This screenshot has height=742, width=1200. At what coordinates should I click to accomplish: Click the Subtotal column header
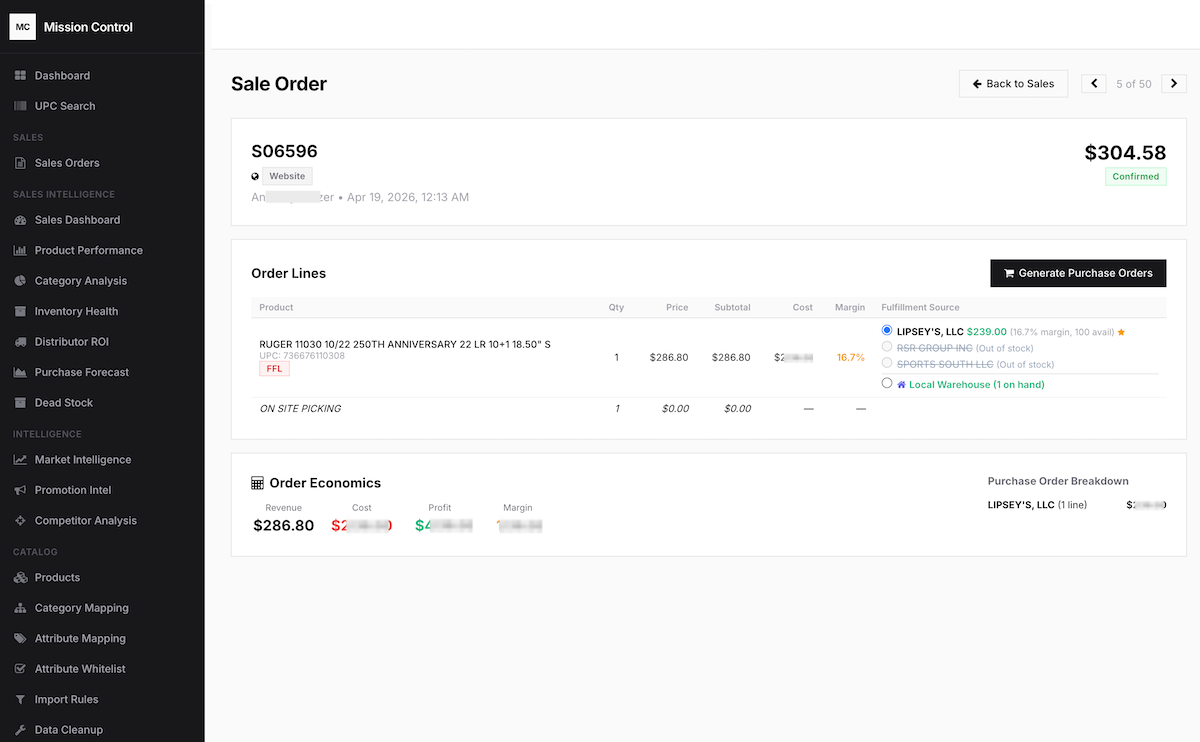(731, 308)
